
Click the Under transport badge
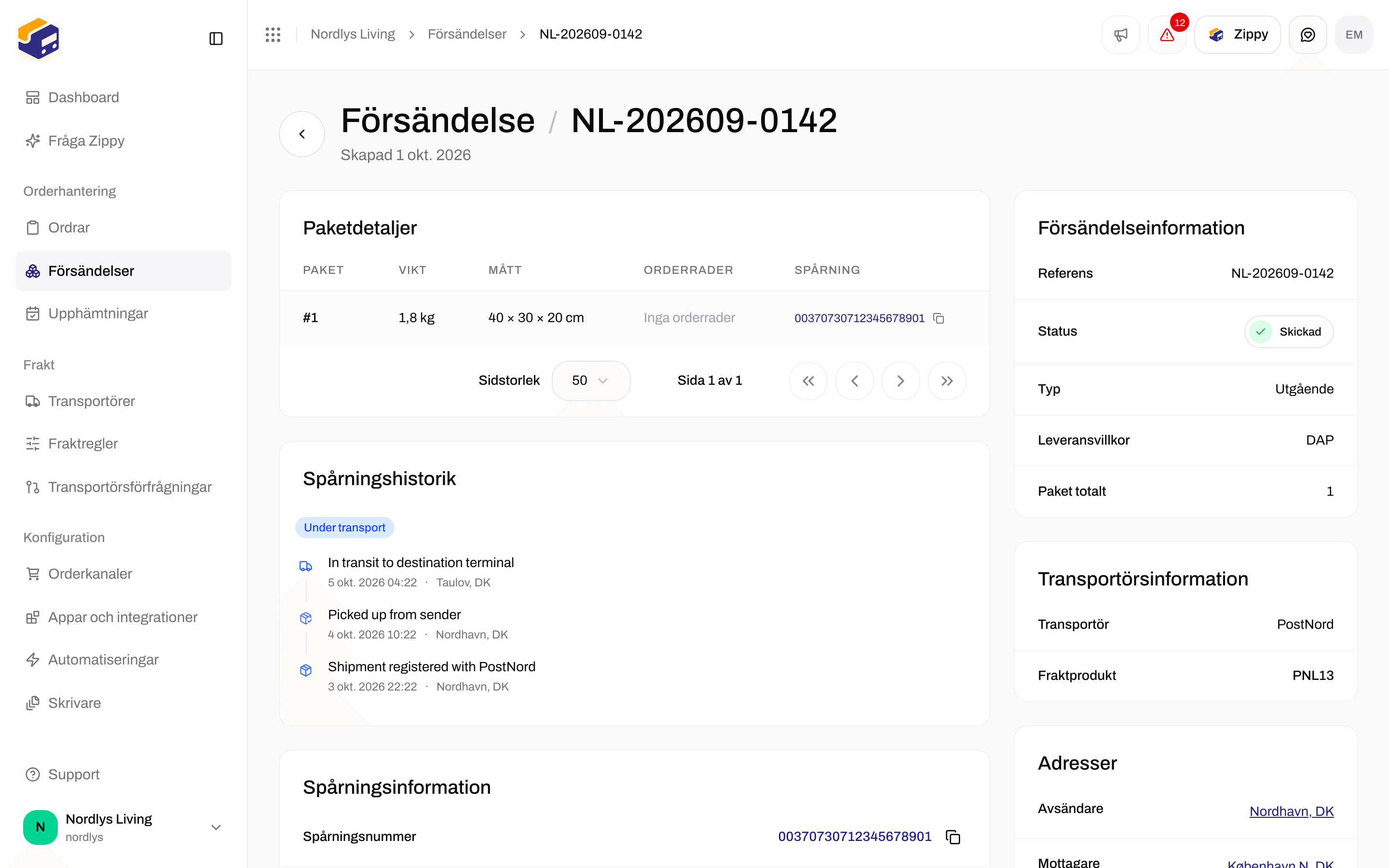pos(344,528)
